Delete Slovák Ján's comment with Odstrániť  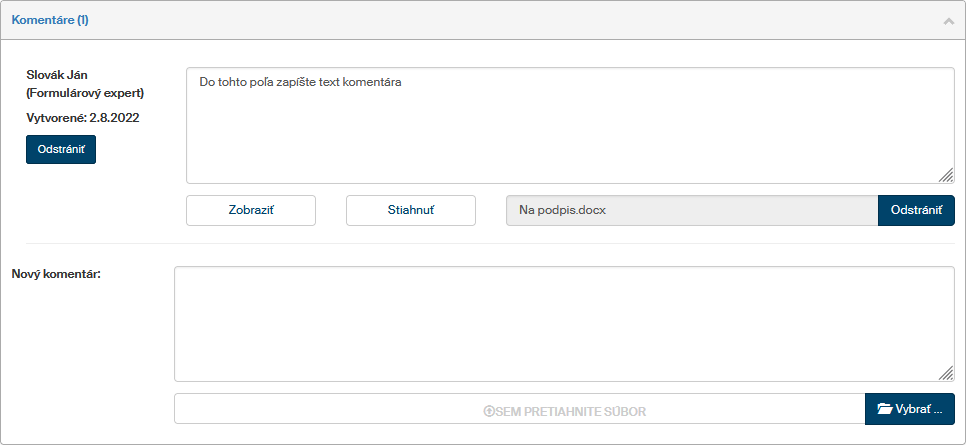click(61, 149)
